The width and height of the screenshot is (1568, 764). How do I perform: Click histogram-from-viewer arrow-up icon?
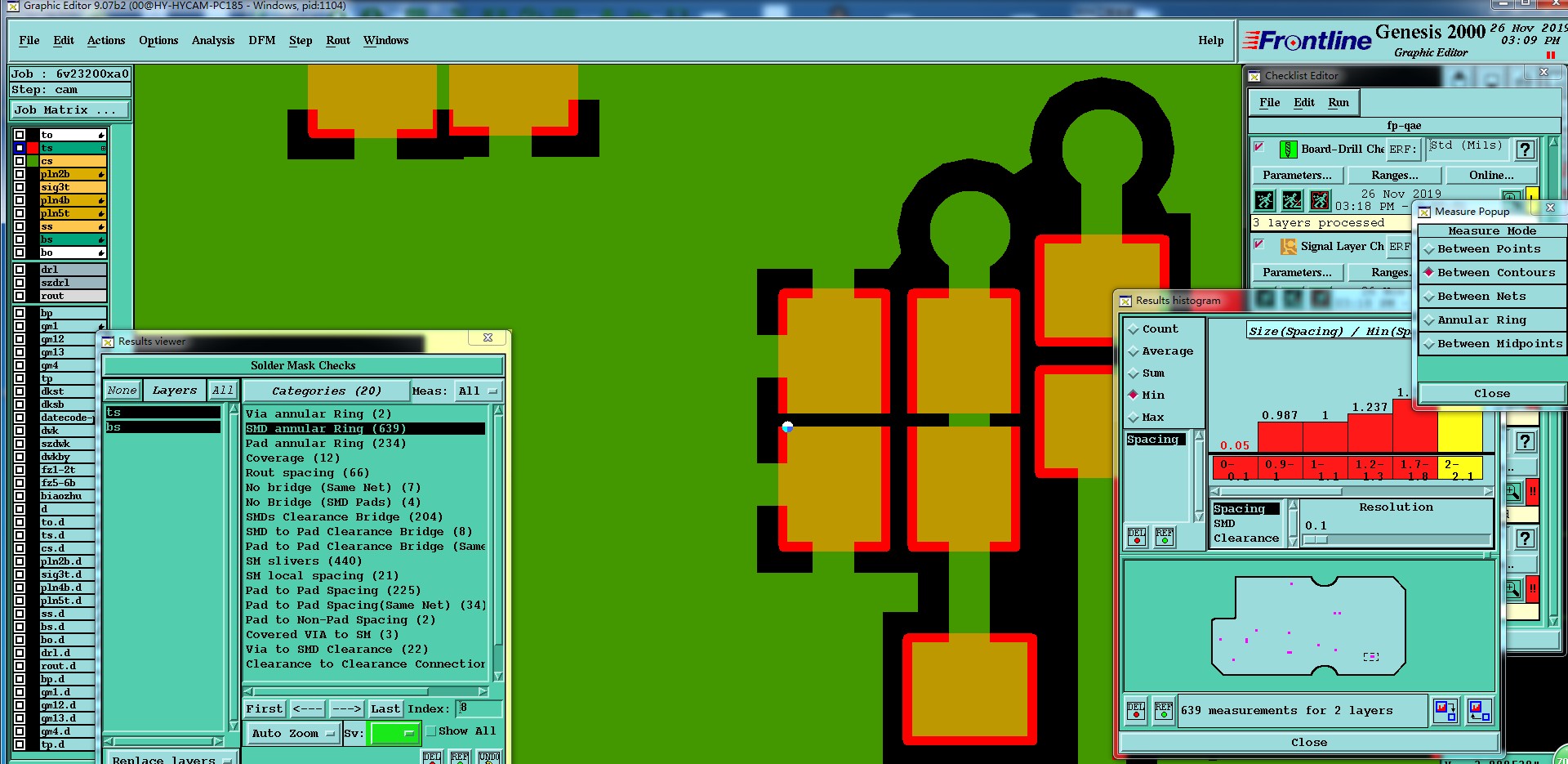click(1479, 711)
